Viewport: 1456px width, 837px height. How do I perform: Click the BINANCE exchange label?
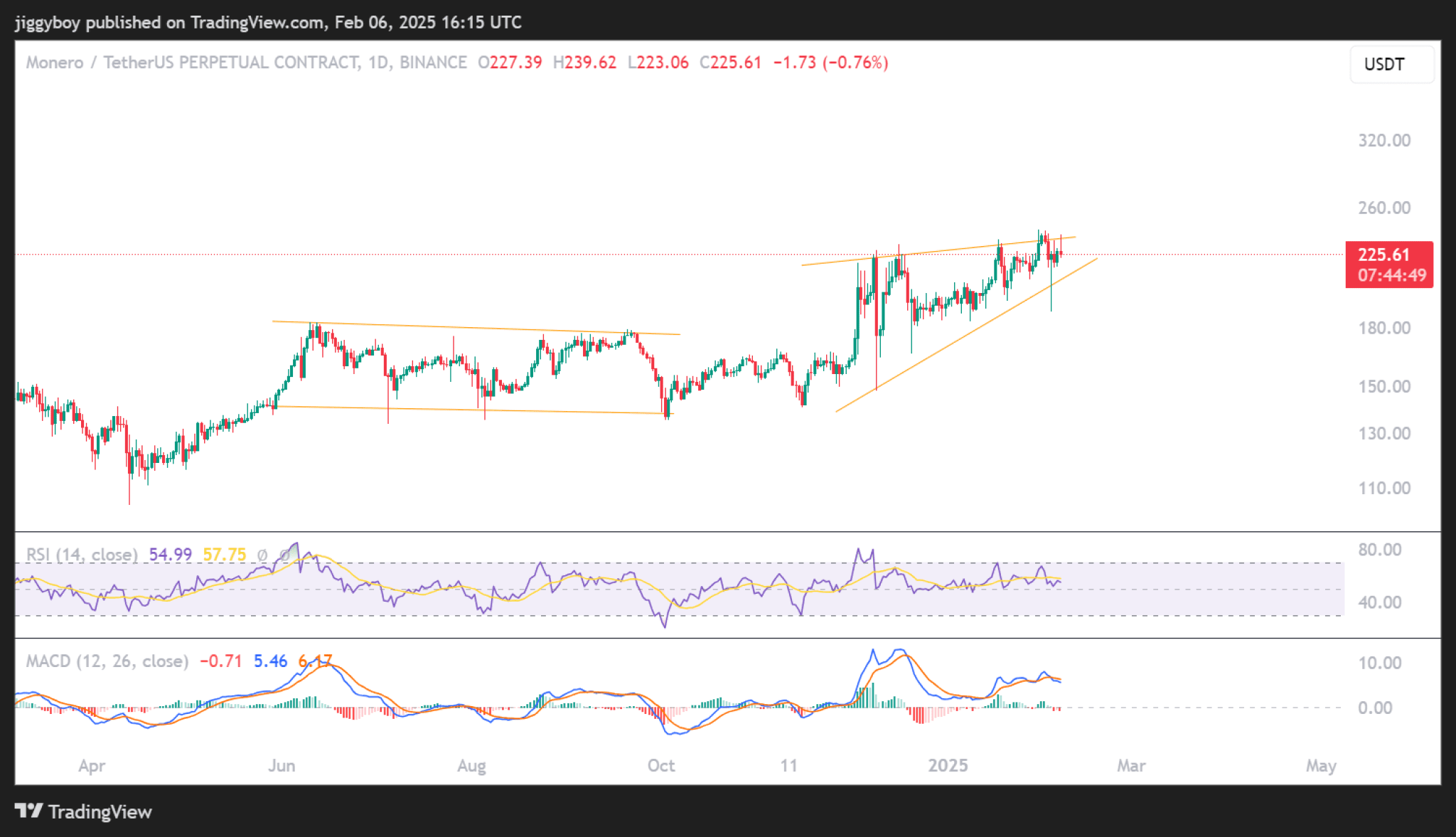[x=433, y=63]
